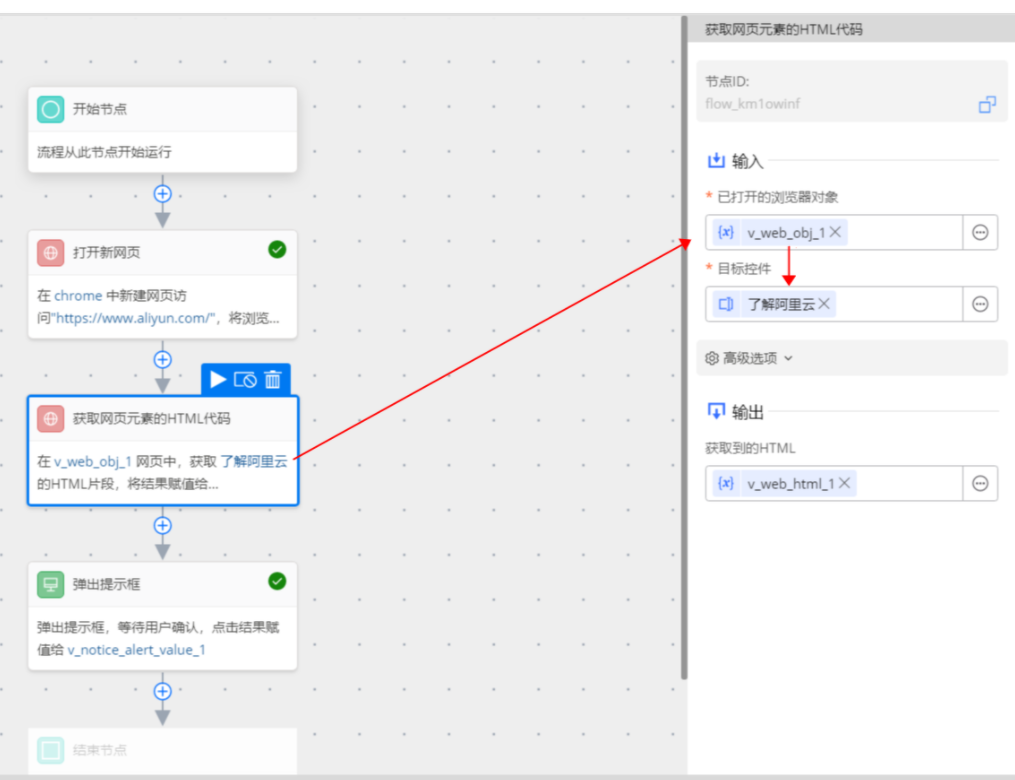Open options for 已打开的浏览器对象 field
The width and height of the screenshot is (1015, 780).
click(x=980, y=232)
